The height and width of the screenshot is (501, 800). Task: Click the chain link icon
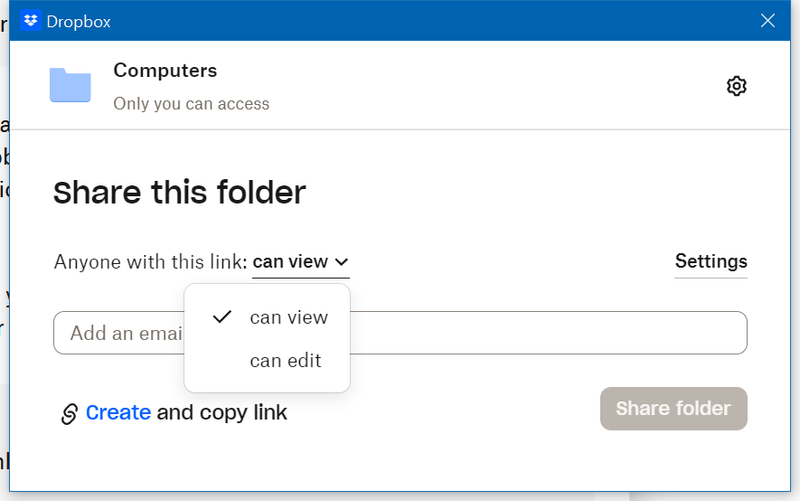69,413
